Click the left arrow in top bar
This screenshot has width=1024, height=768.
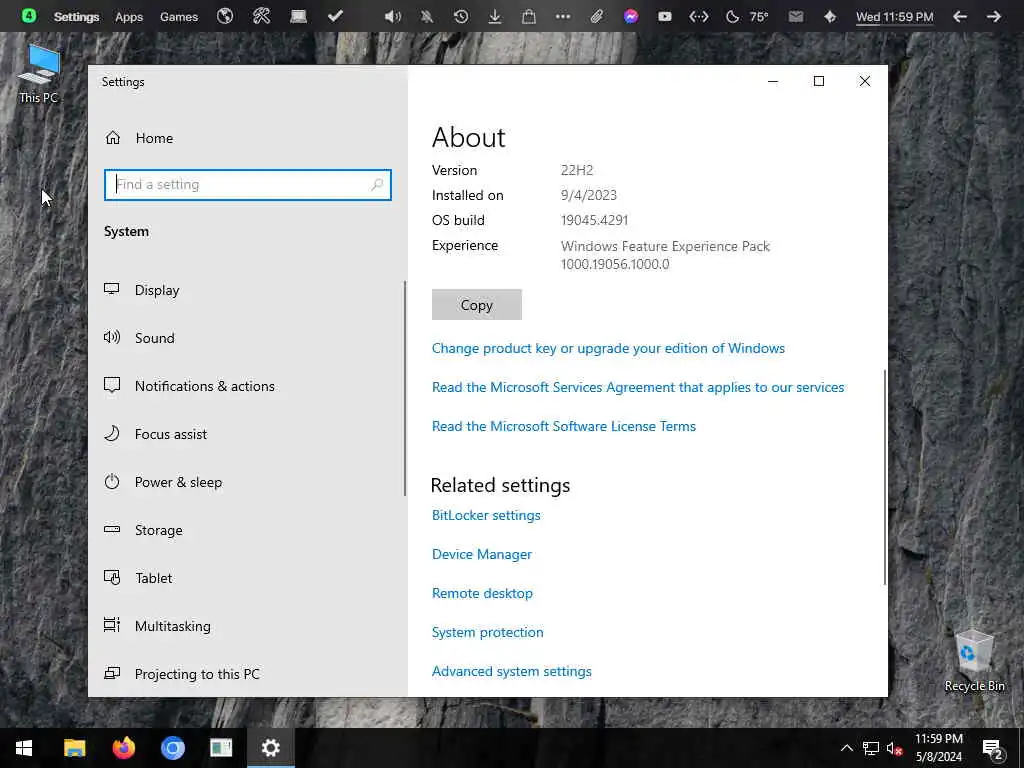tap(959, 17)
